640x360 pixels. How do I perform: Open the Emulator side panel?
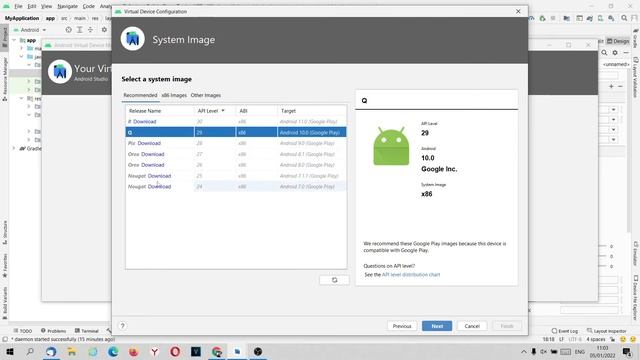636,253
